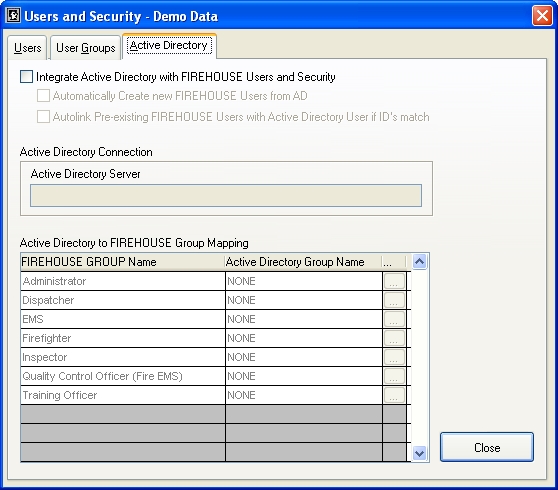Click the FIREHOUSE app icon in title bar
Viewport: 558px width, 490px height.
pyautogui.click(x=14, y=16)
